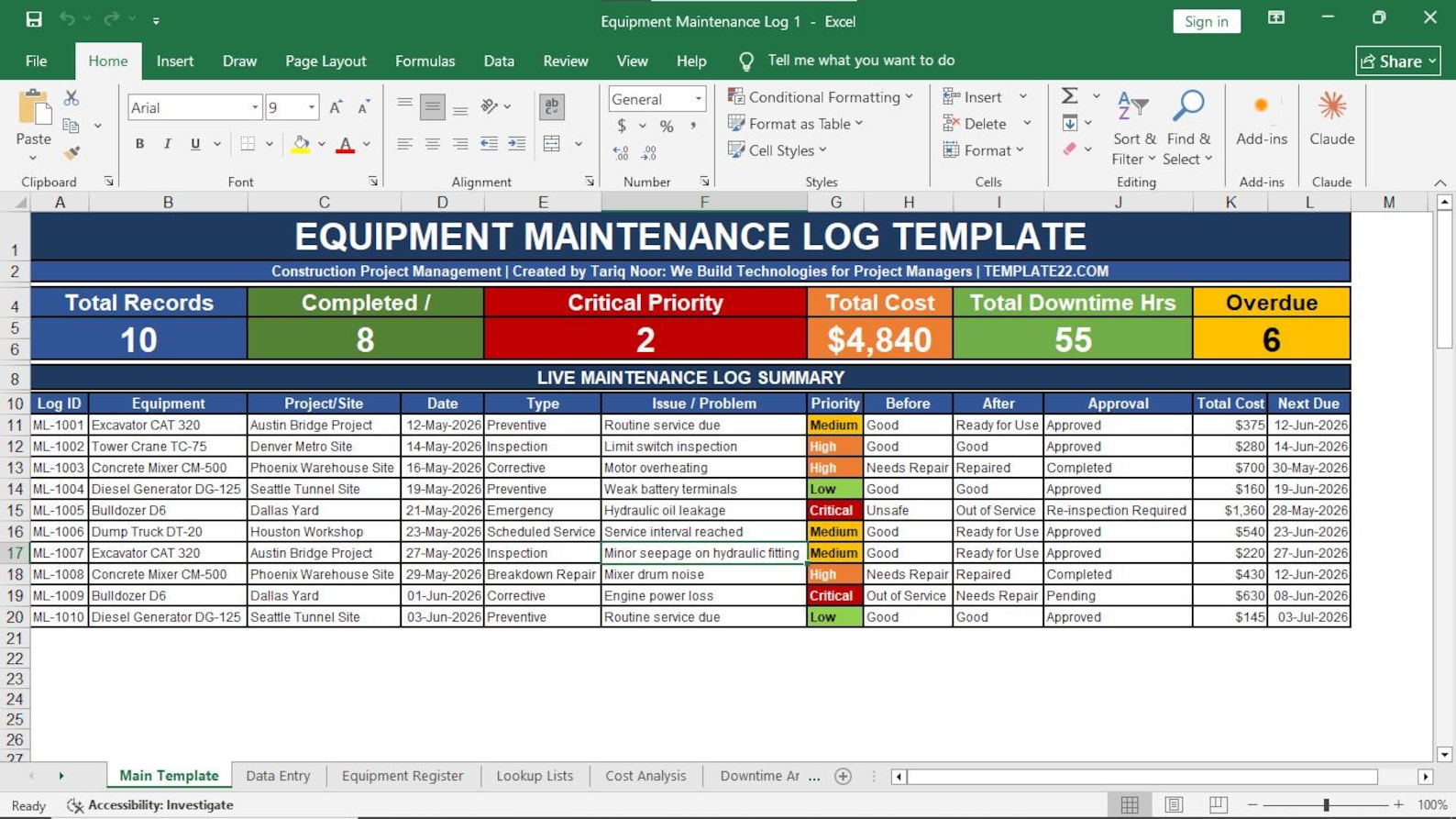This screenshot has width=1456, height=819.
Task: Toggle Middle Align button
Action: (433, 107)
